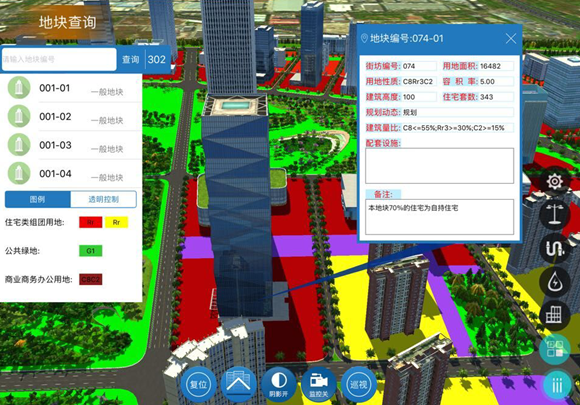Viewport: 580px width, 405px height.
Task: Click the 查询 search button
Action: click(131, 60)
